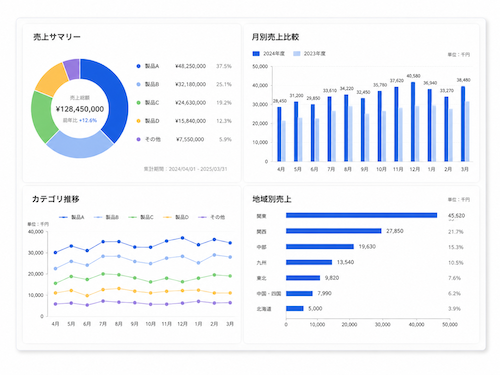500x375 pixels.
Task: Click the 4月 bar labeled 28,450
Action: 279,134
